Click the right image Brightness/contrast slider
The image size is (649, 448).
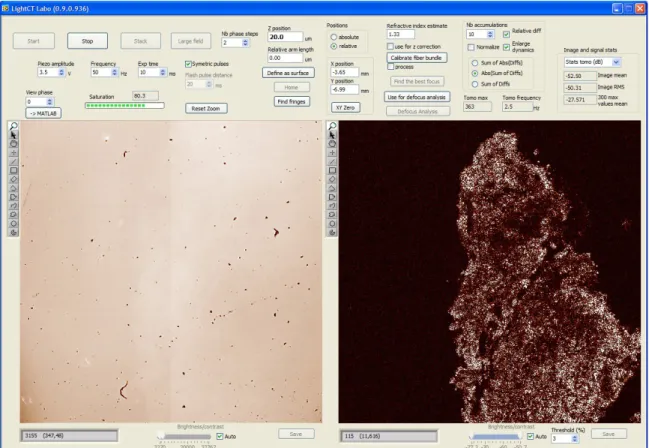(x=496, y=436)
